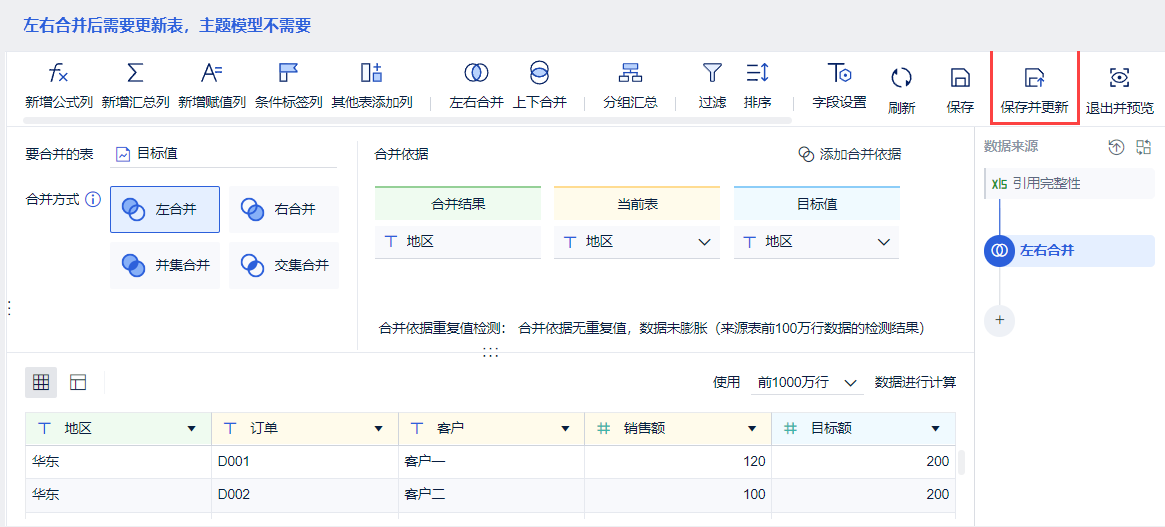1165x527 pixels.
Task: Select the 左右合并 step in data flow
Action: pos(1045,250)
